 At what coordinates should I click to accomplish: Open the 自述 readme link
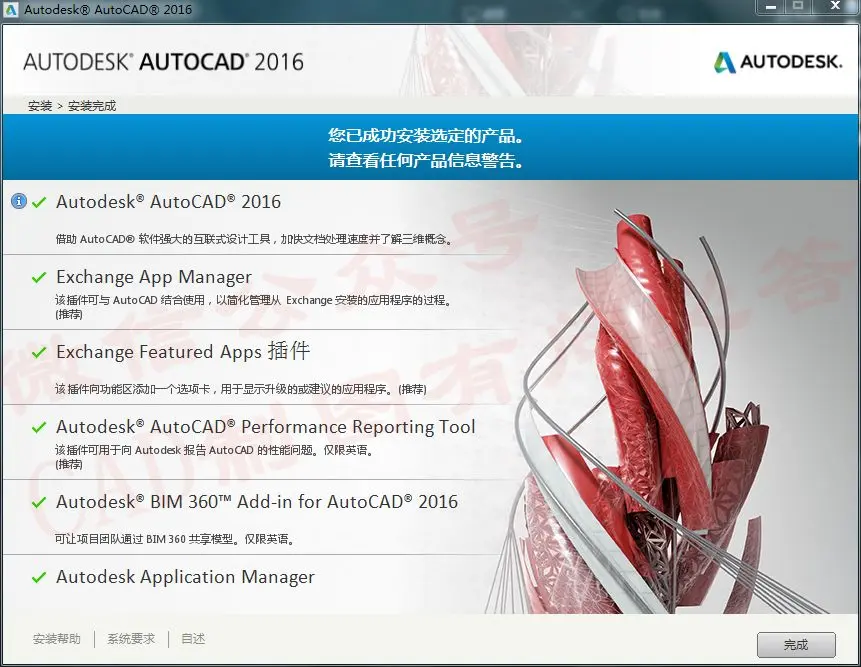(193, 638)
